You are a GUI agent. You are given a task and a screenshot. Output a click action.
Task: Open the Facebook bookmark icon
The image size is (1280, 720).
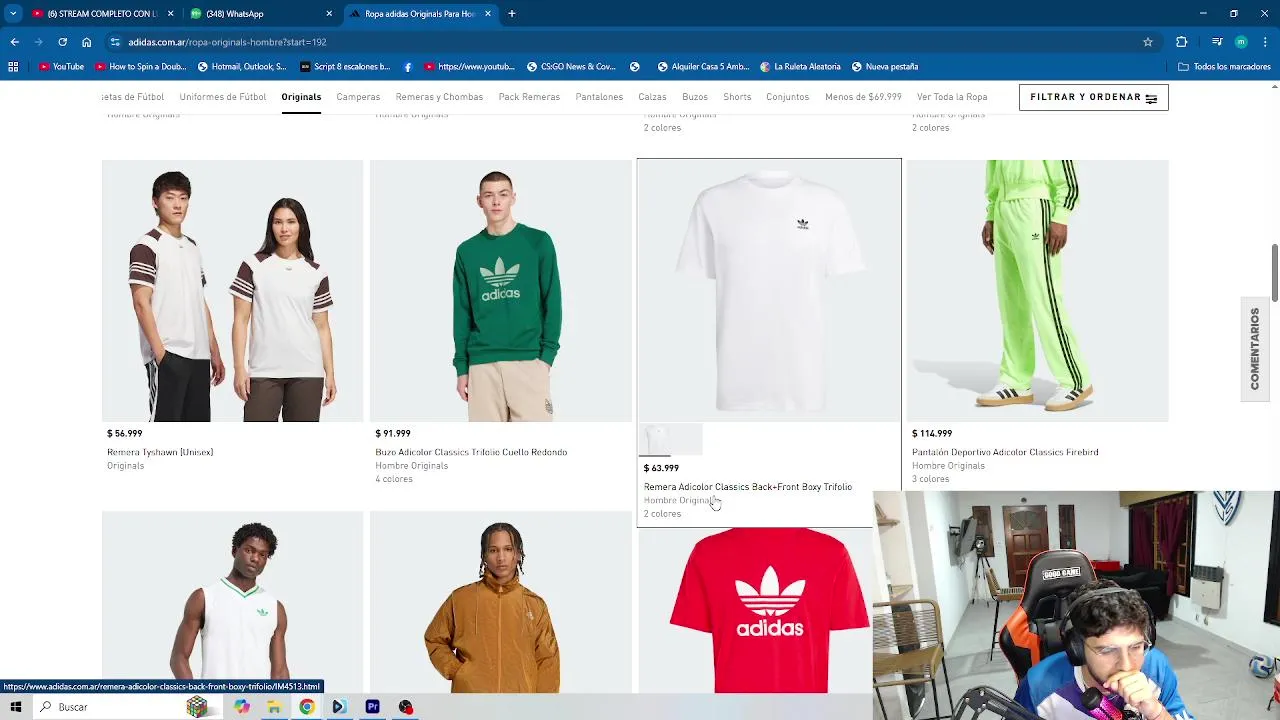pyautogui.click(x=408, y=67)
